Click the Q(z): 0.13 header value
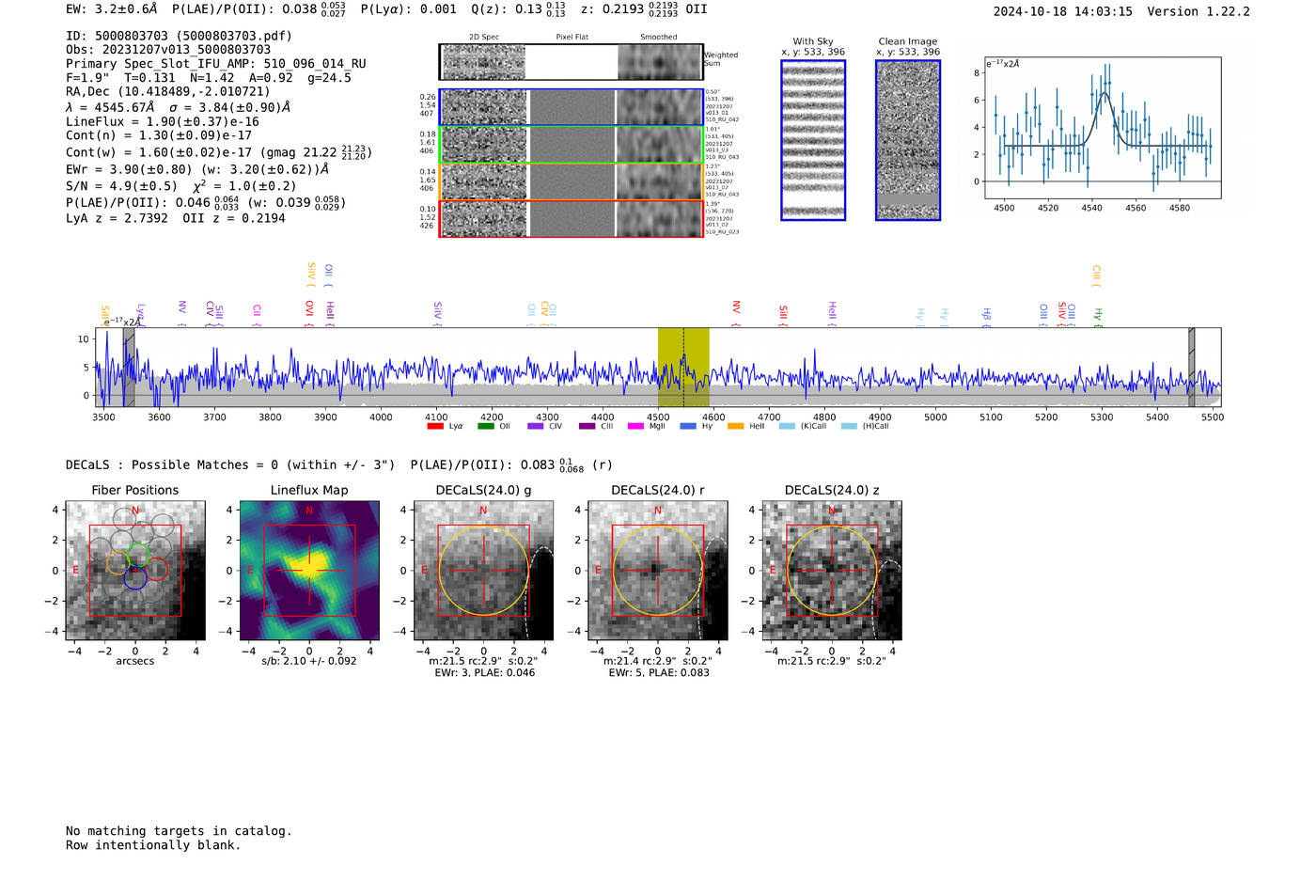Screen dimensions: 1316x896 [x=518, y=8]
